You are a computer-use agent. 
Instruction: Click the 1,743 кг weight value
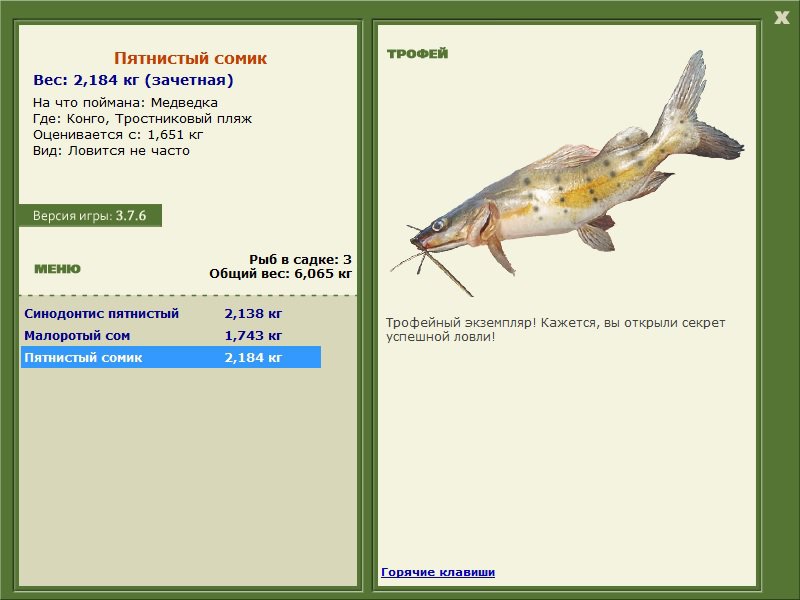[x=253, y=335]
